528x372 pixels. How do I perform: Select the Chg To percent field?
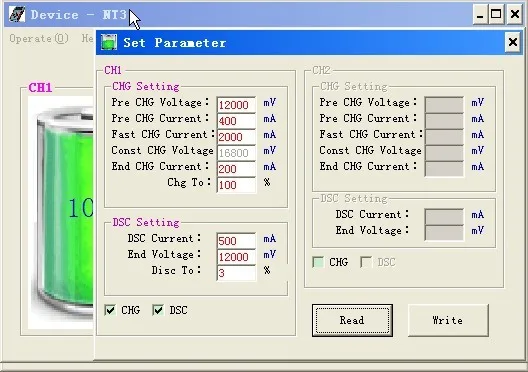point(236,185)
